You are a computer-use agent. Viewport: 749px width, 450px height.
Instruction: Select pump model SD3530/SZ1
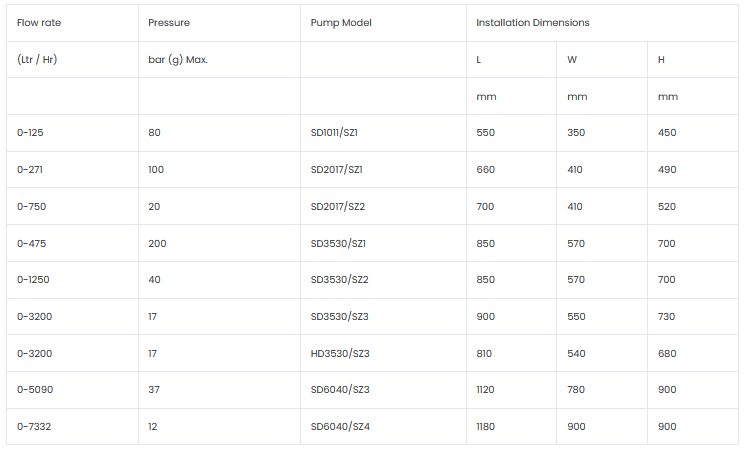click(x=337, y=243)
